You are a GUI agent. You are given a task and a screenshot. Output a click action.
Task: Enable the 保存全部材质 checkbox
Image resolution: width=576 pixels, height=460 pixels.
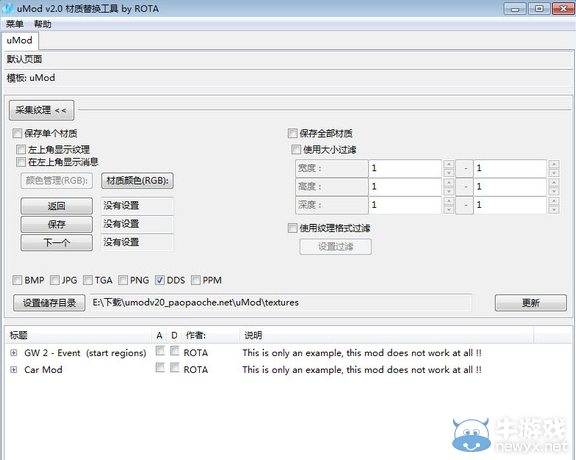click(292, 133)
